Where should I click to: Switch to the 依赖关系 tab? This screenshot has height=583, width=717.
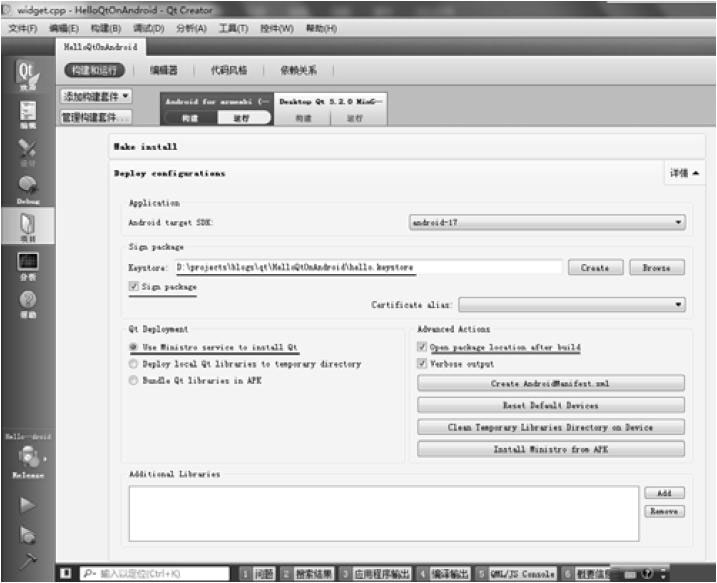pos(298,70)
